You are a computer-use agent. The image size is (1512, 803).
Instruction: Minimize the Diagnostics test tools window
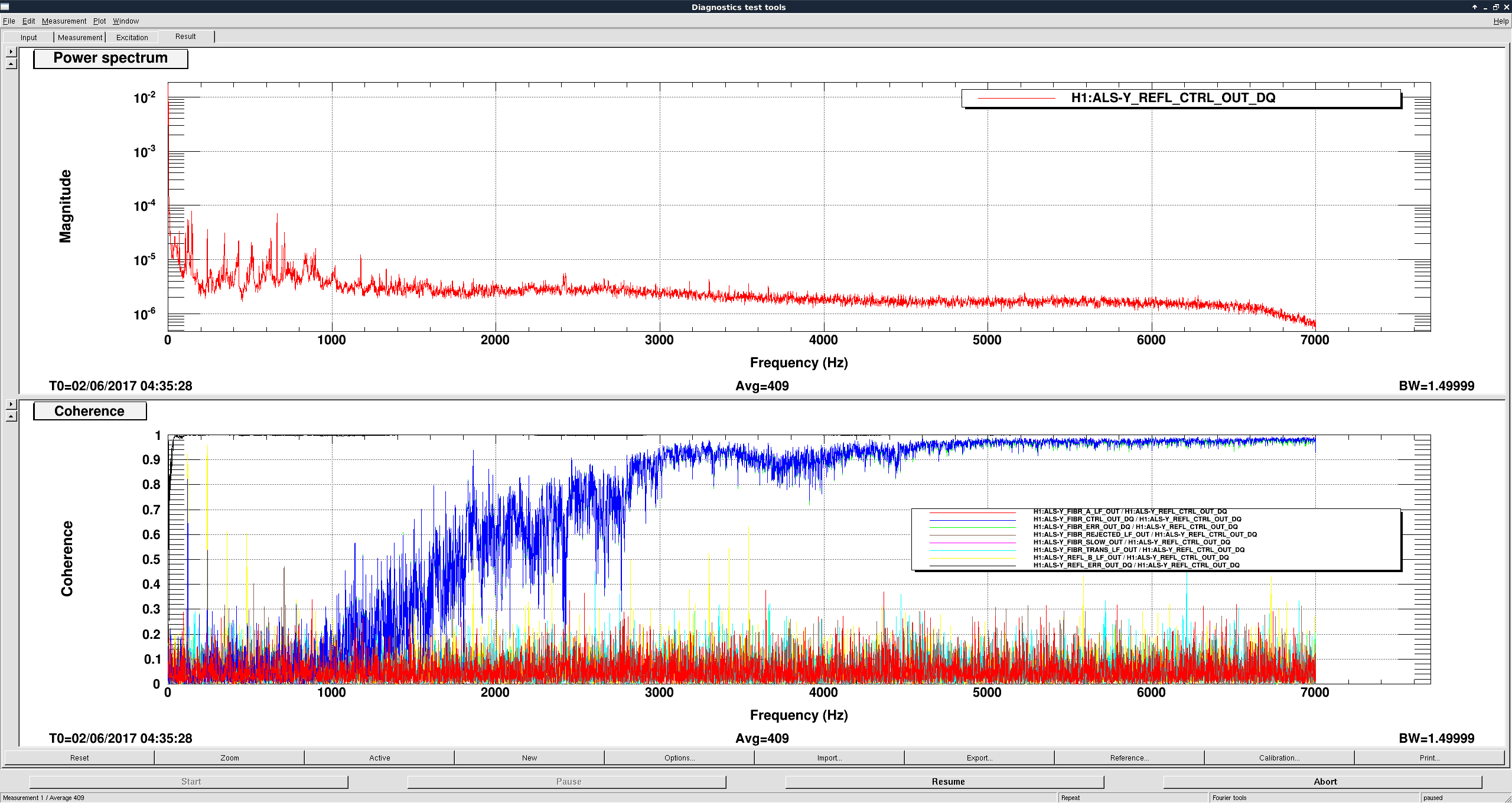[1485, 7]
